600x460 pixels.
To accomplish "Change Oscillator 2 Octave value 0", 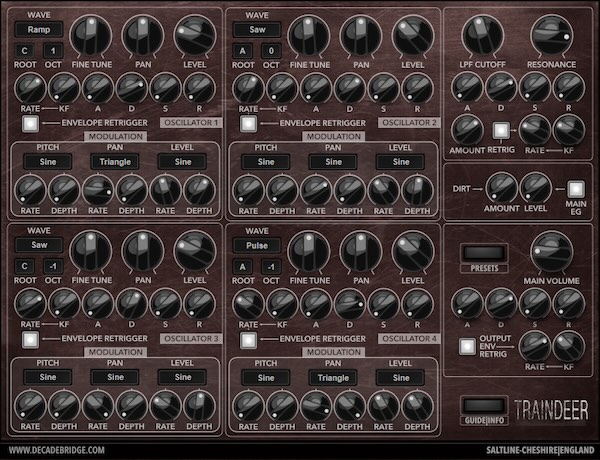I will pos(271,51).
